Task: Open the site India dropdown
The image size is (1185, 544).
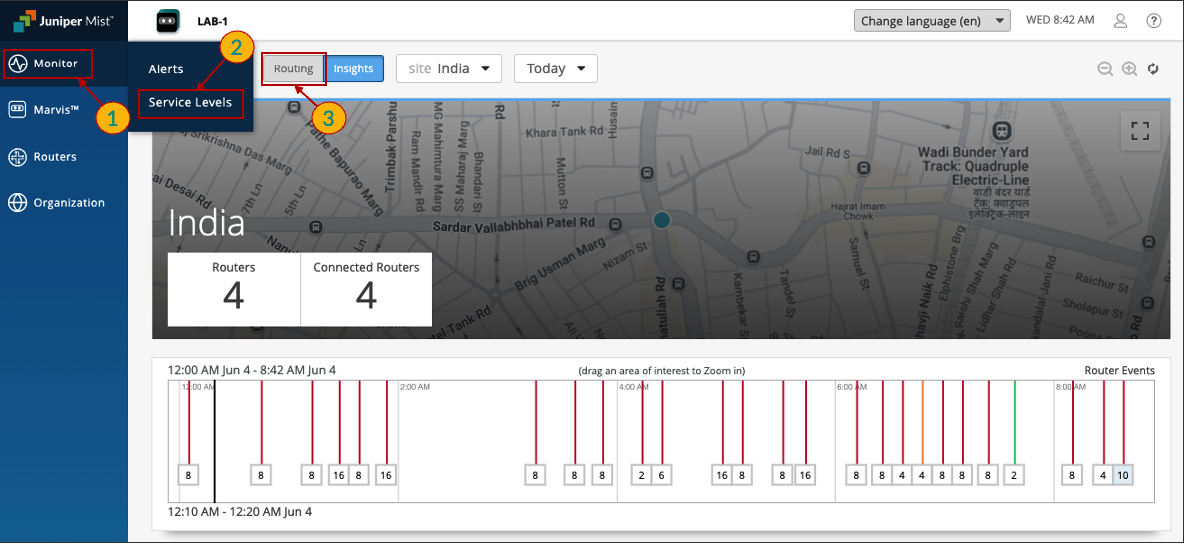Action: [x=449, y=69]
